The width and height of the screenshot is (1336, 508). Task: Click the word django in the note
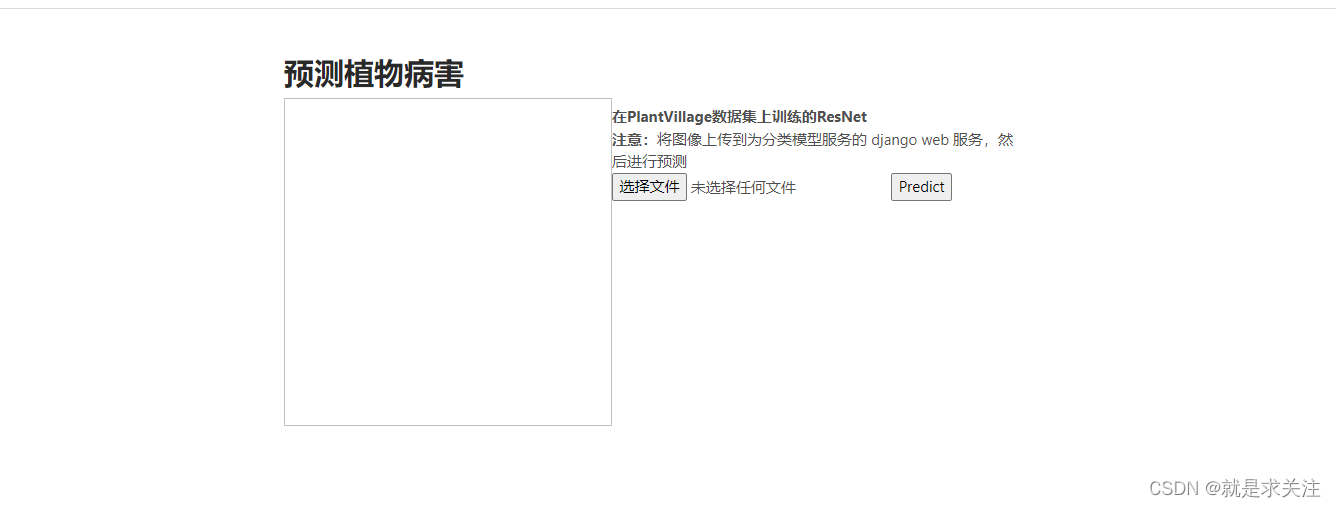[x=894, y=140]
